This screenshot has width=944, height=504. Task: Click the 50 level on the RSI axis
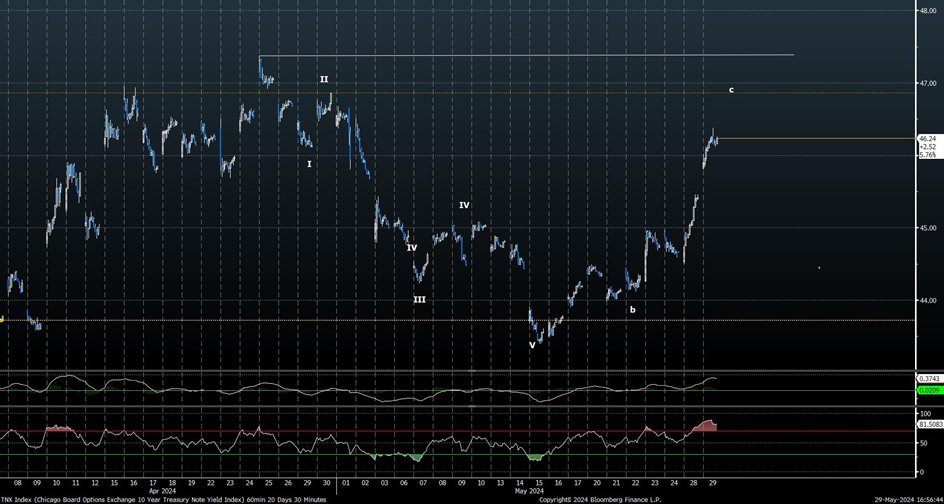pos(924,443)
